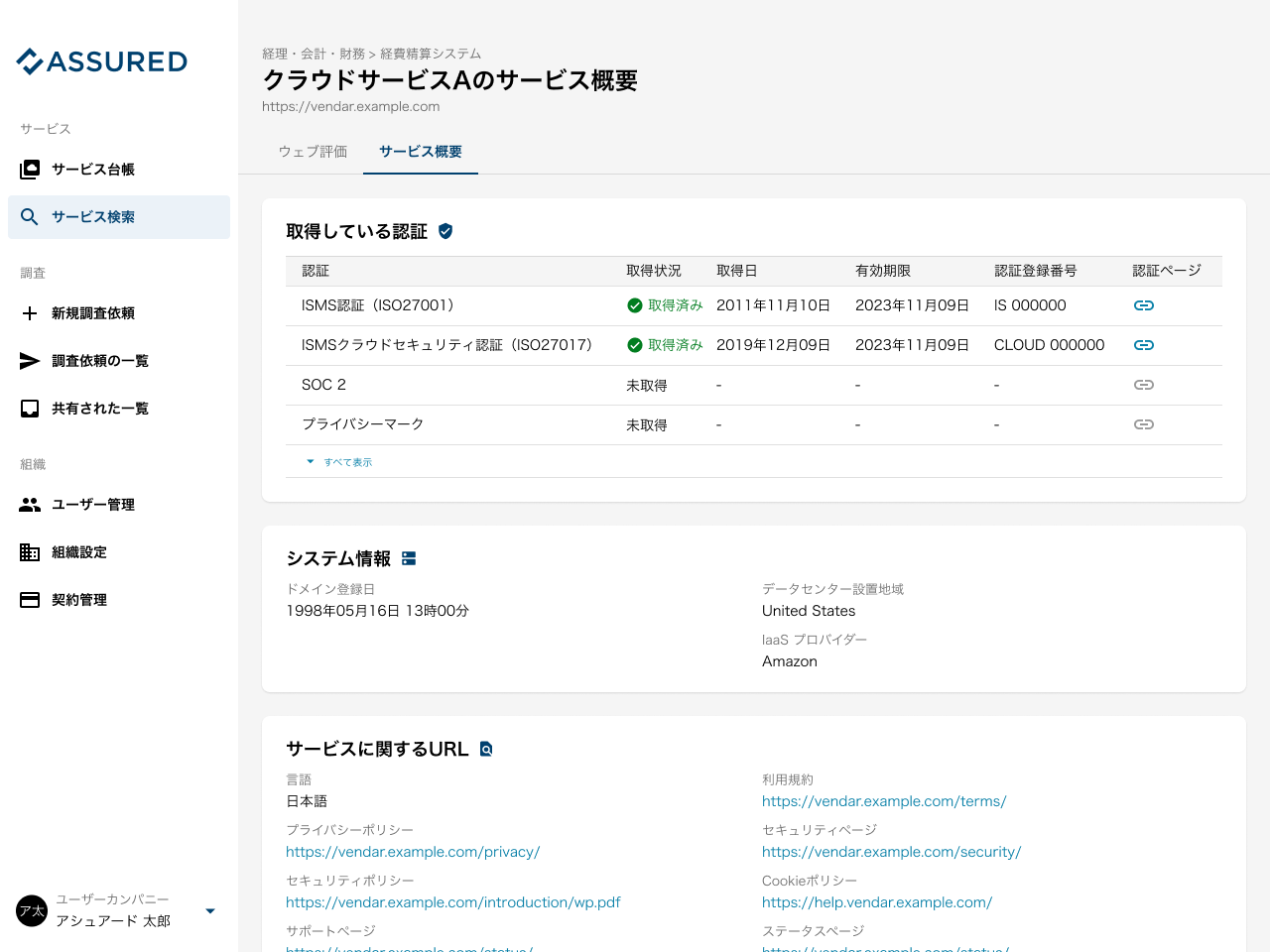This screenshot has width=1270, height=952.
Task: Click the verified badge next to 取得している認証
Action: [x=444, y=230]
